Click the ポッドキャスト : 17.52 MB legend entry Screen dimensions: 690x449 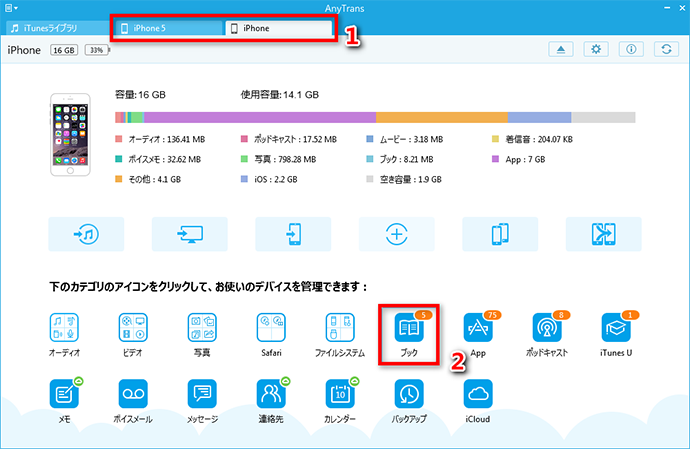tap(289, 139)
